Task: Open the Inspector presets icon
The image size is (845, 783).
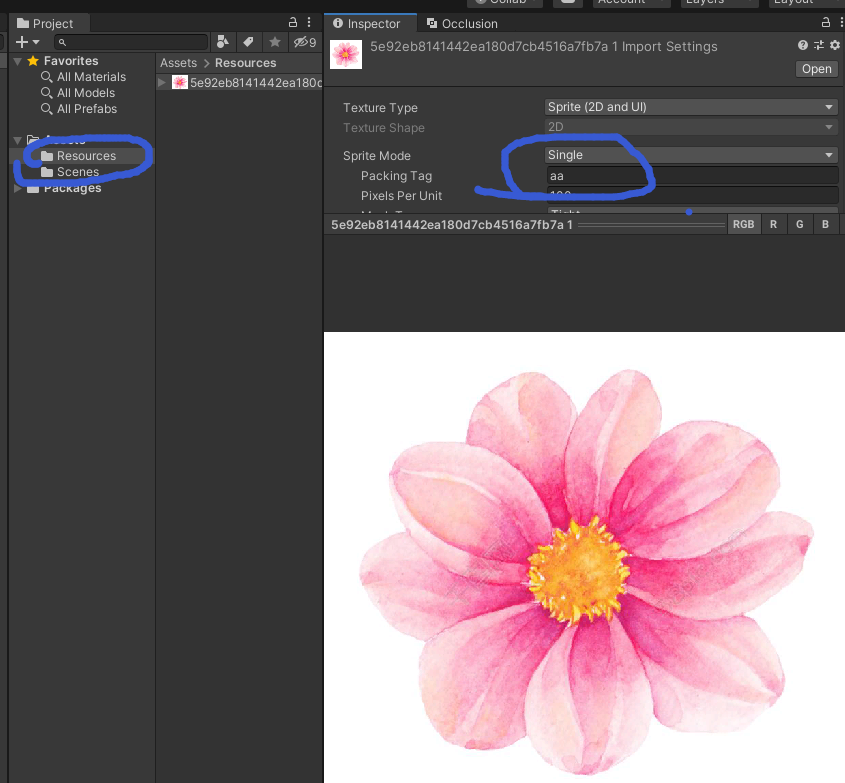Action: 819,45
